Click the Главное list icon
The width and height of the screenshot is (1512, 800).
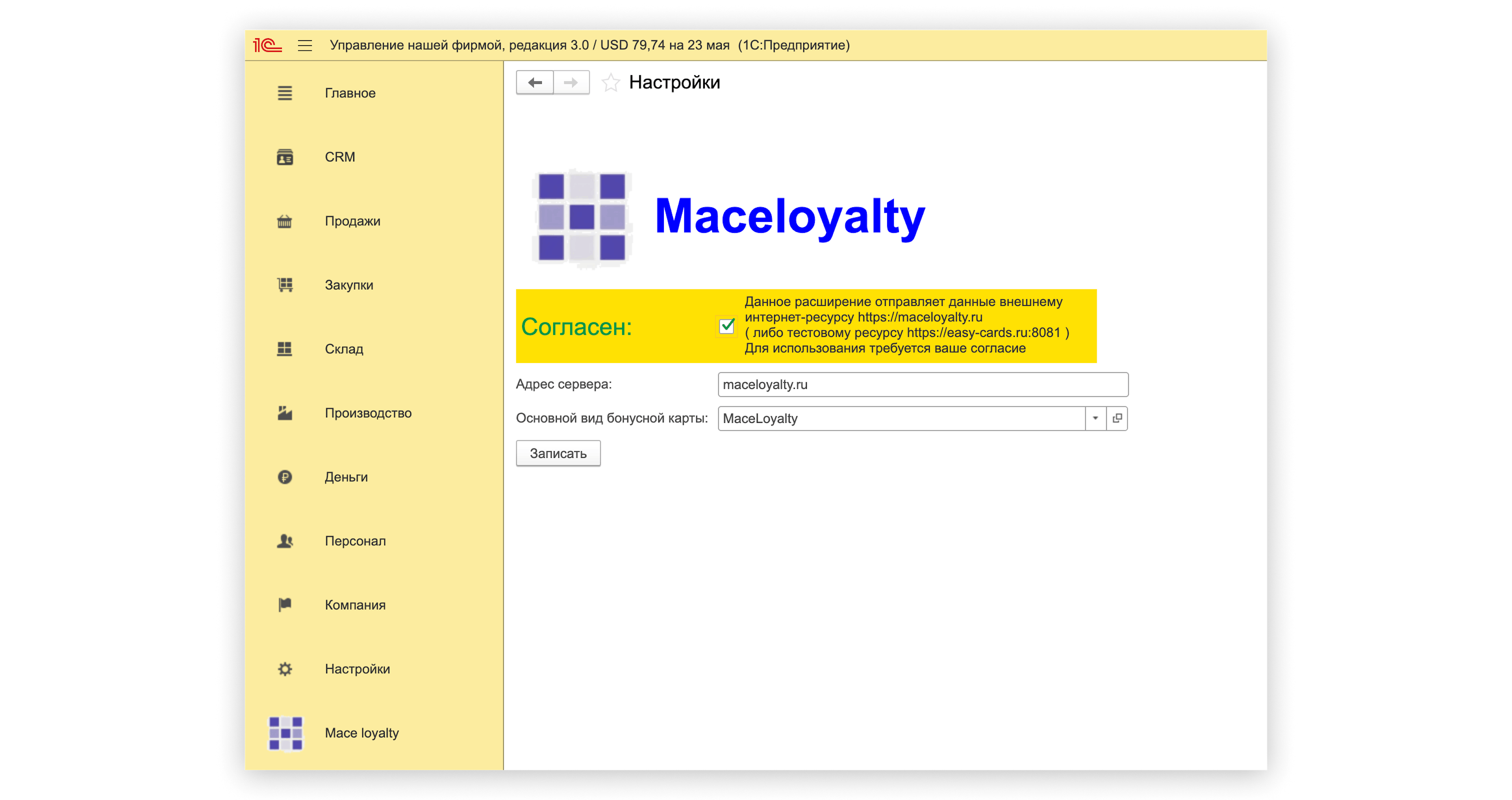tap(285, 93)
